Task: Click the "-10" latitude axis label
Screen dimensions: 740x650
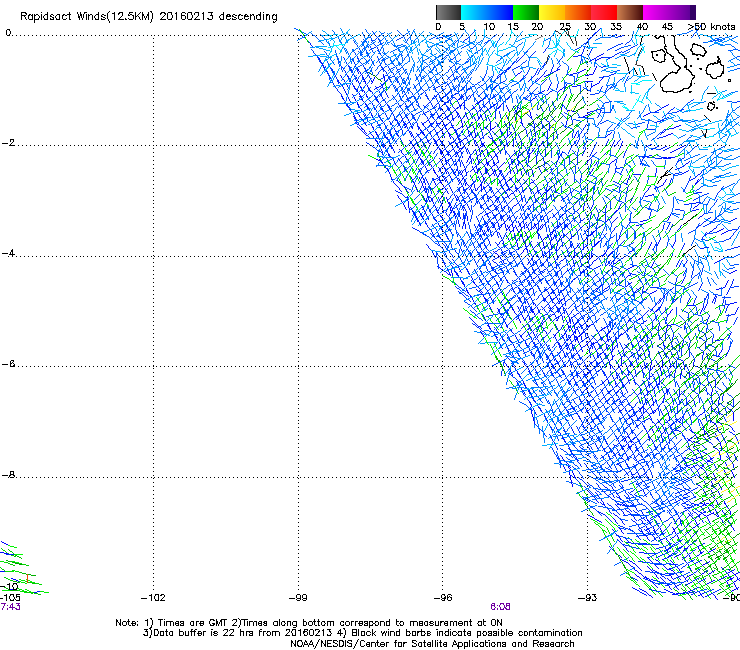Action: point(9,587)
